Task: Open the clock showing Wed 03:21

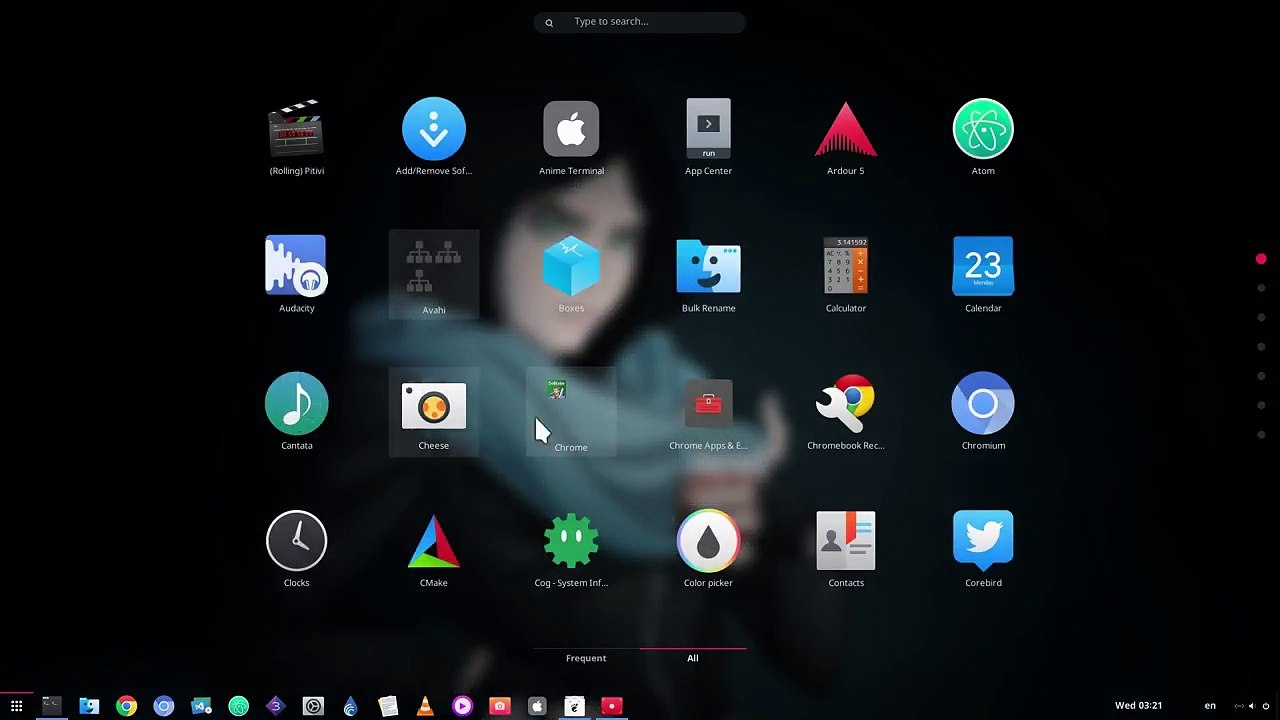Action: (x=1138, y=706)
